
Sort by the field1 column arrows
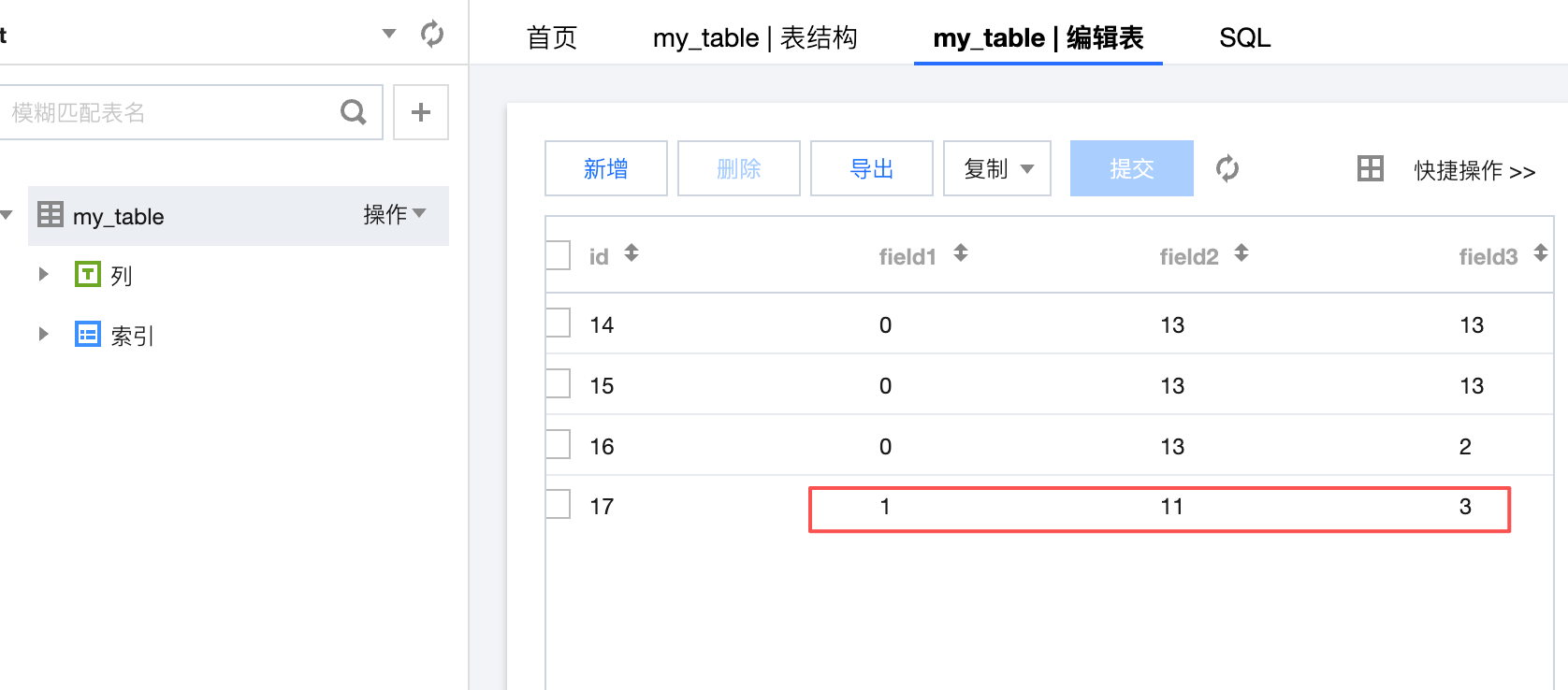(x=961, y=252)
